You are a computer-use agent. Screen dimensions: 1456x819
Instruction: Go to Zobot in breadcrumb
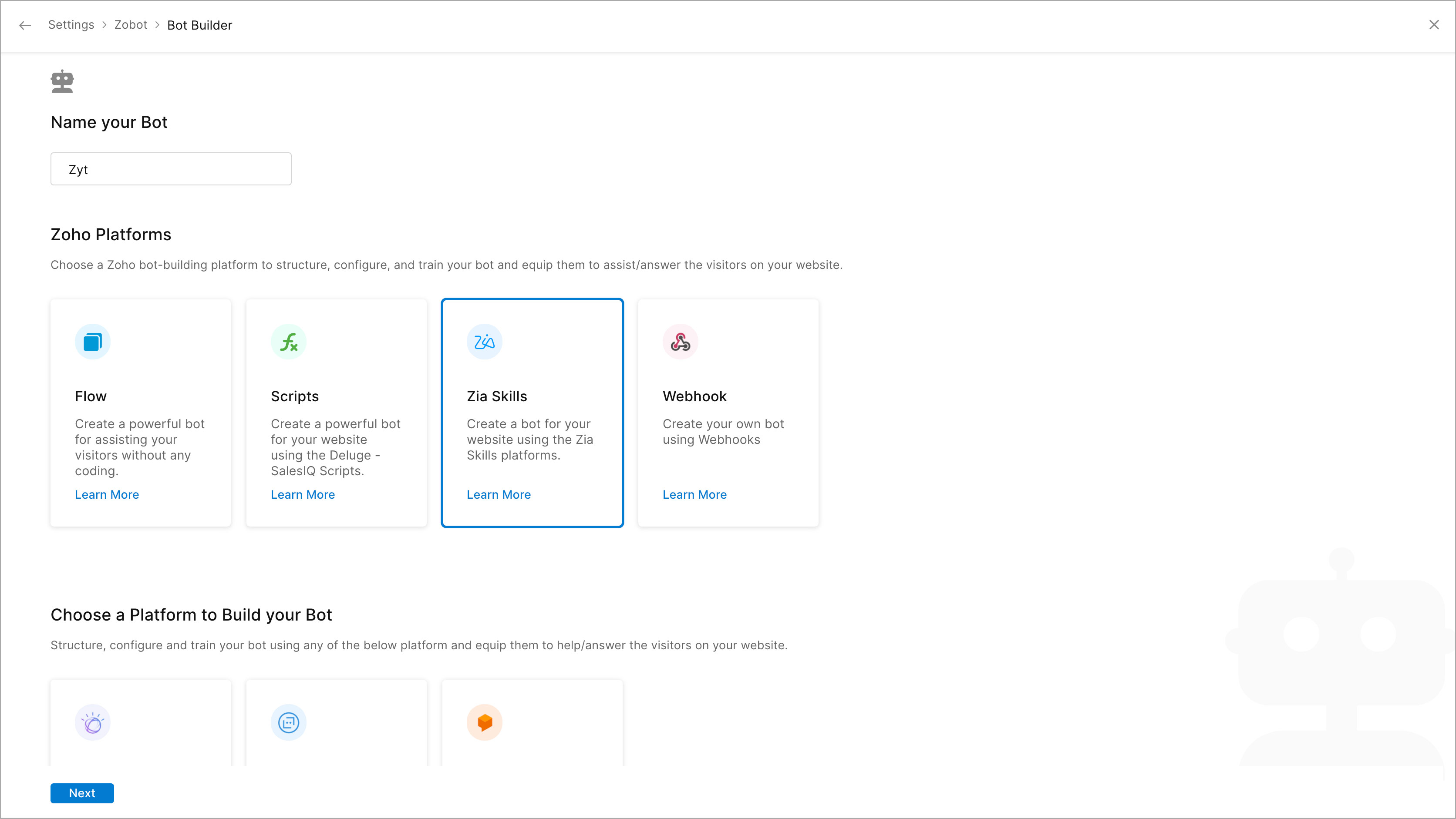(131, 25)
